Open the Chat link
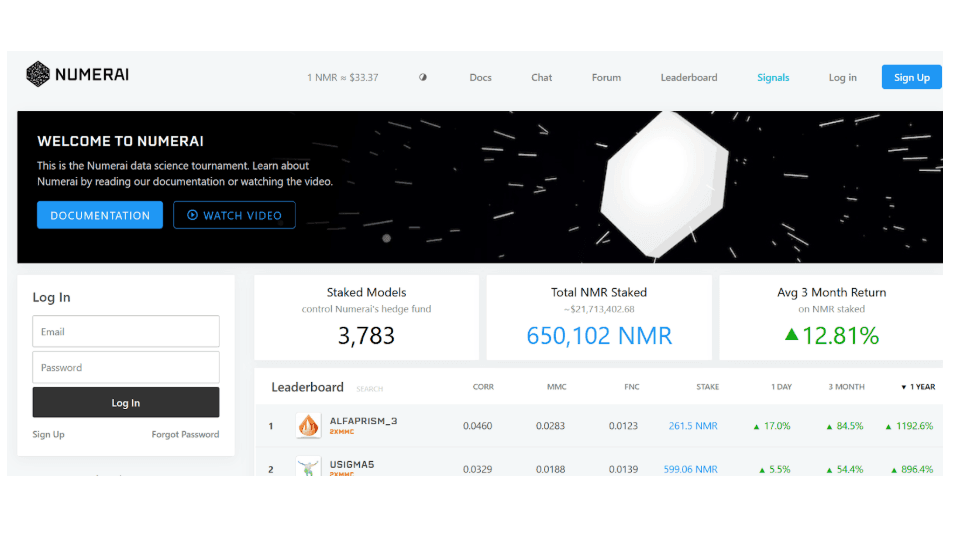Viewport: 973px width, 547px height. click(541, 77)
